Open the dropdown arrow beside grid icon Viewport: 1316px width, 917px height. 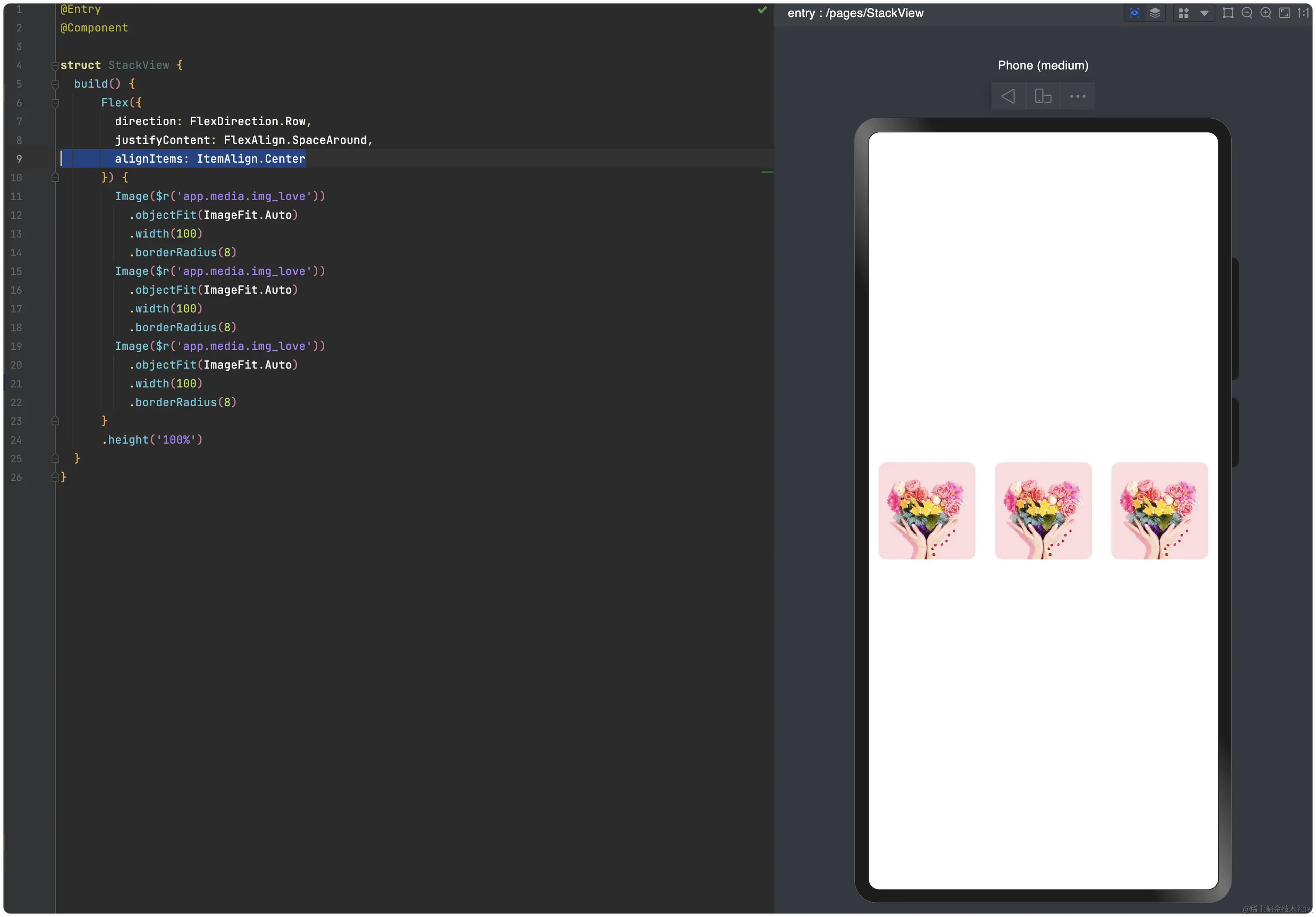(x=1204, y=13)
